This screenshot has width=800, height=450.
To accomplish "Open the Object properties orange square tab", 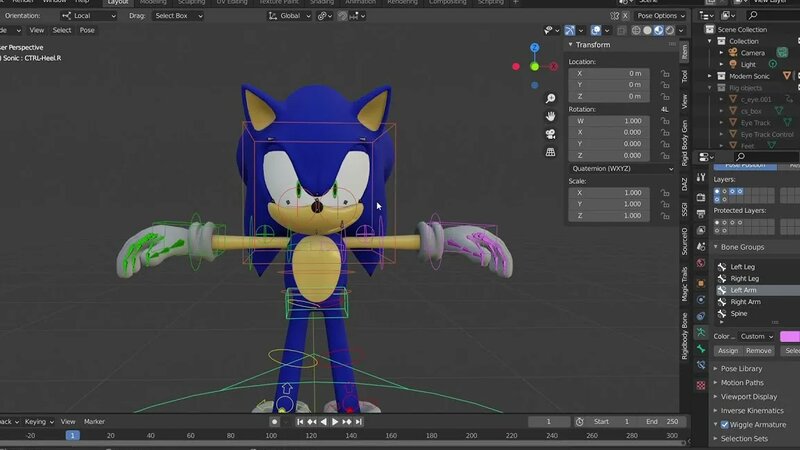I will click(701, 283).
